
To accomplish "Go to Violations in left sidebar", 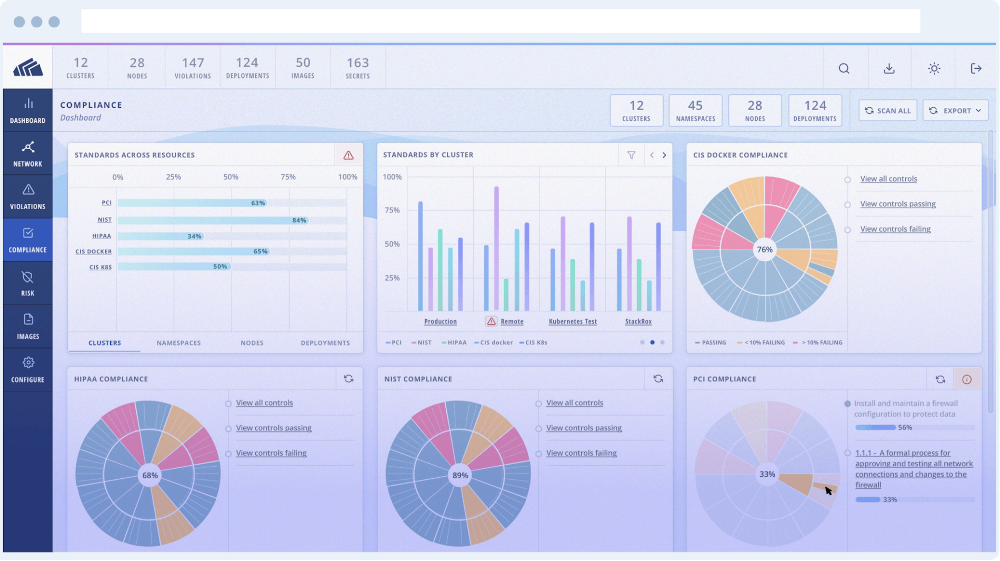I will (x=28, y=195).
